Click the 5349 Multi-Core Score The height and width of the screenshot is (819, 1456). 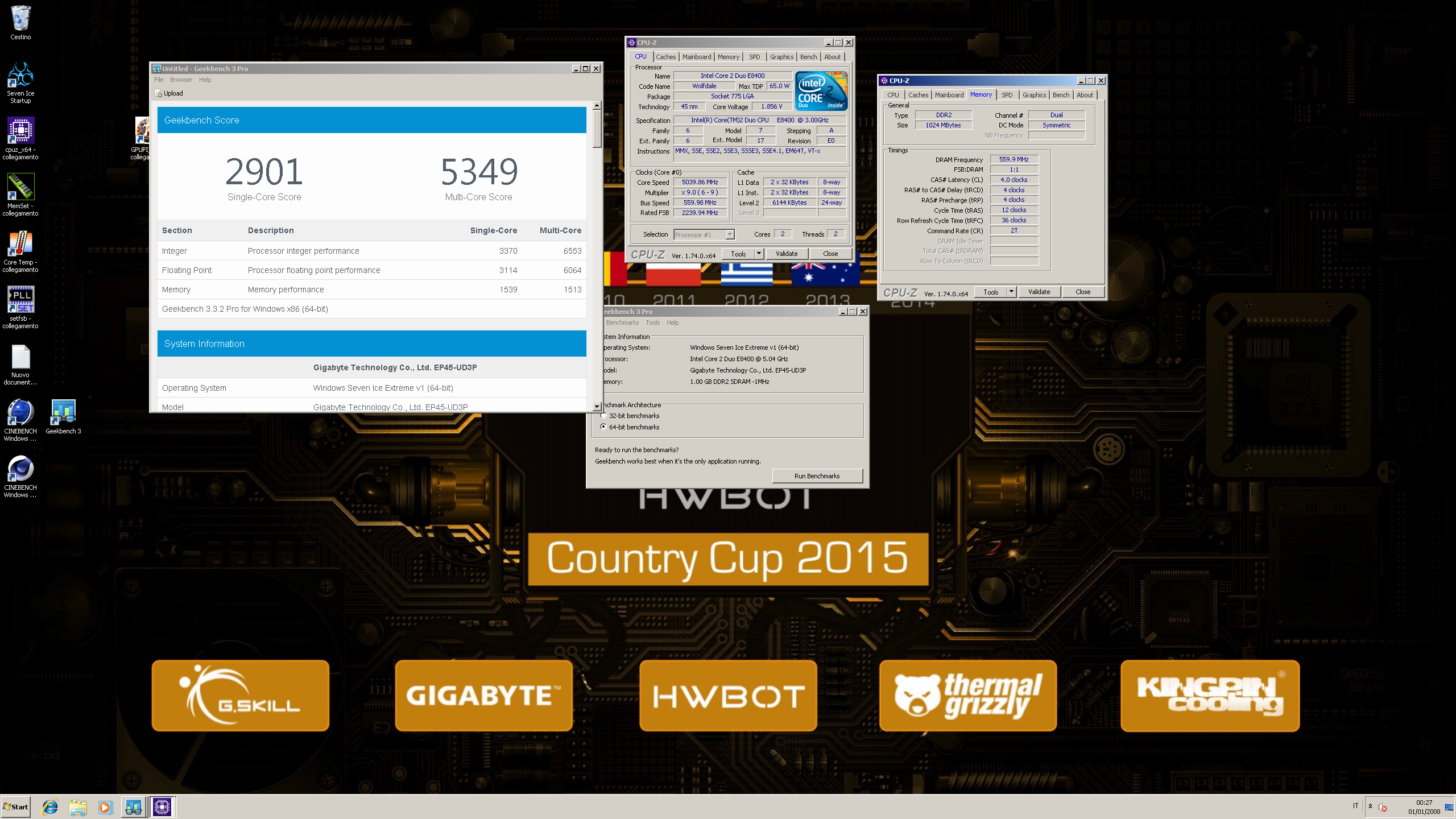click(479, 172)
